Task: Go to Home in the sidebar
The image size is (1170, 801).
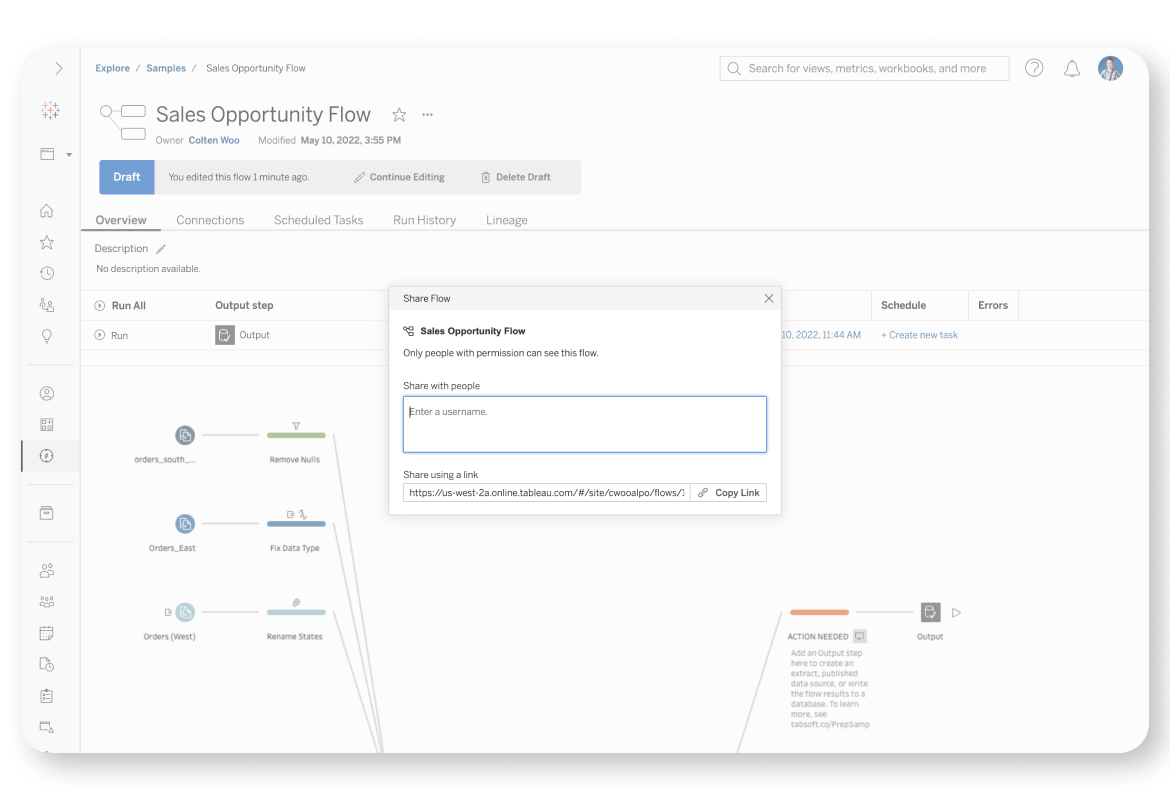Action: [x=46, y=211]
